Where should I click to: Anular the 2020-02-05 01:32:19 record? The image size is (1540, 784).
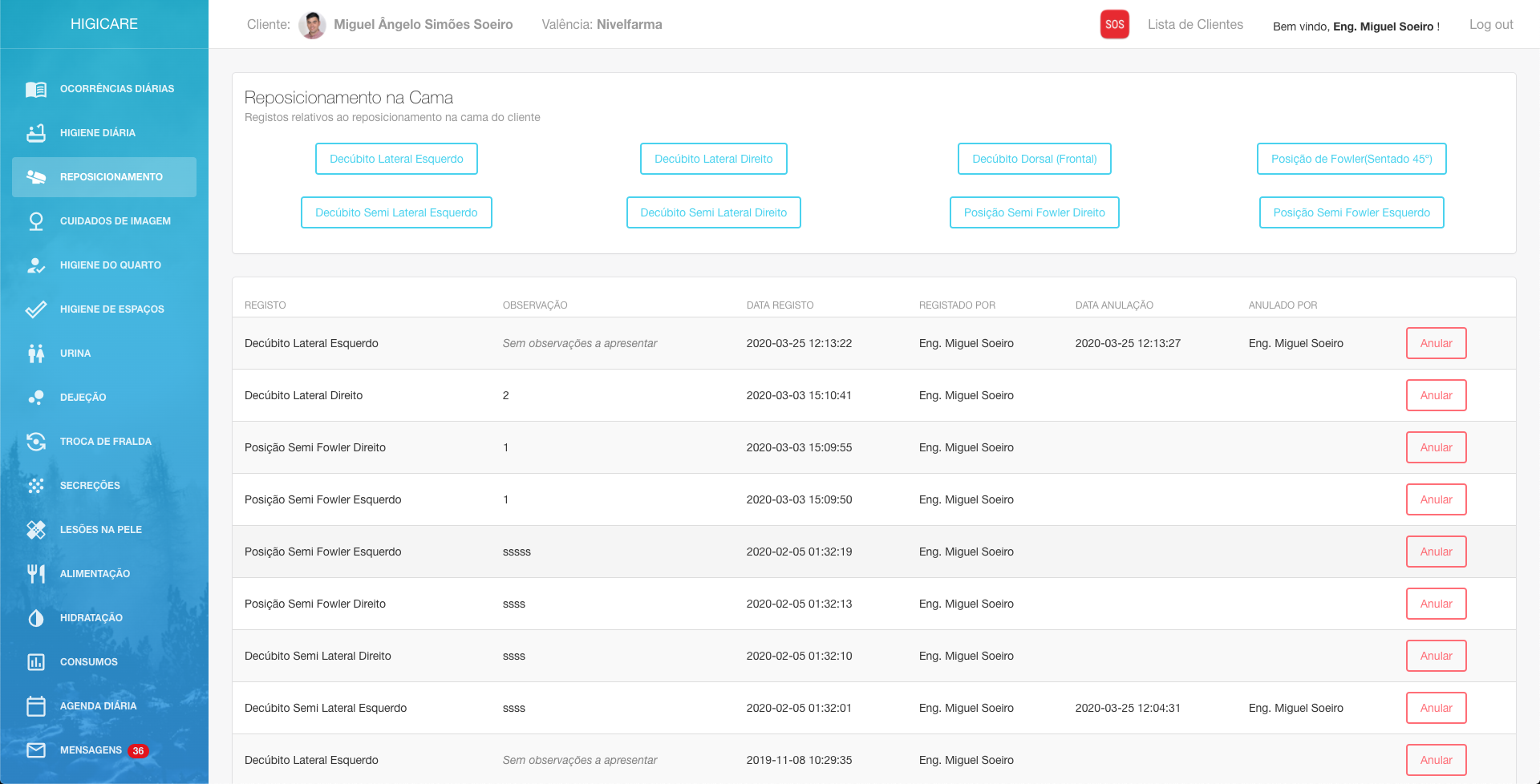point(1436,552)
